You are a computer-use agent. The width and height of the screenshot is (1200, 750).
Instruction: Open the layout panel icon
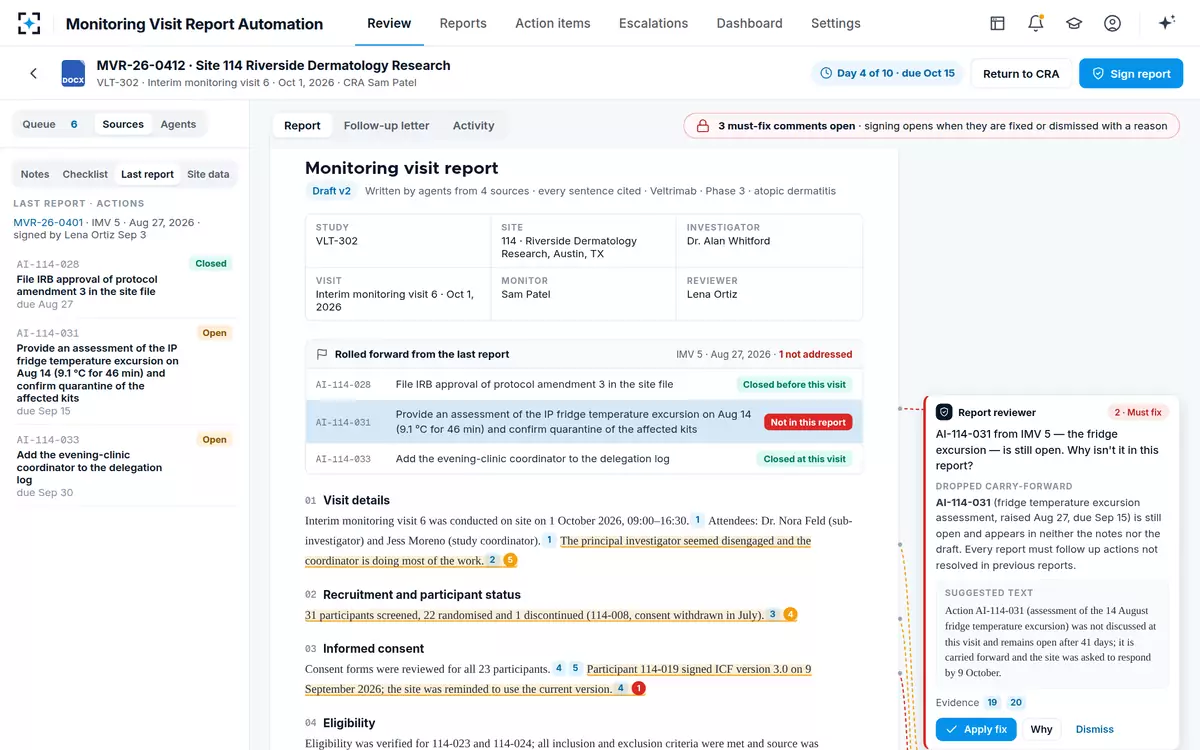pos(997,23)
